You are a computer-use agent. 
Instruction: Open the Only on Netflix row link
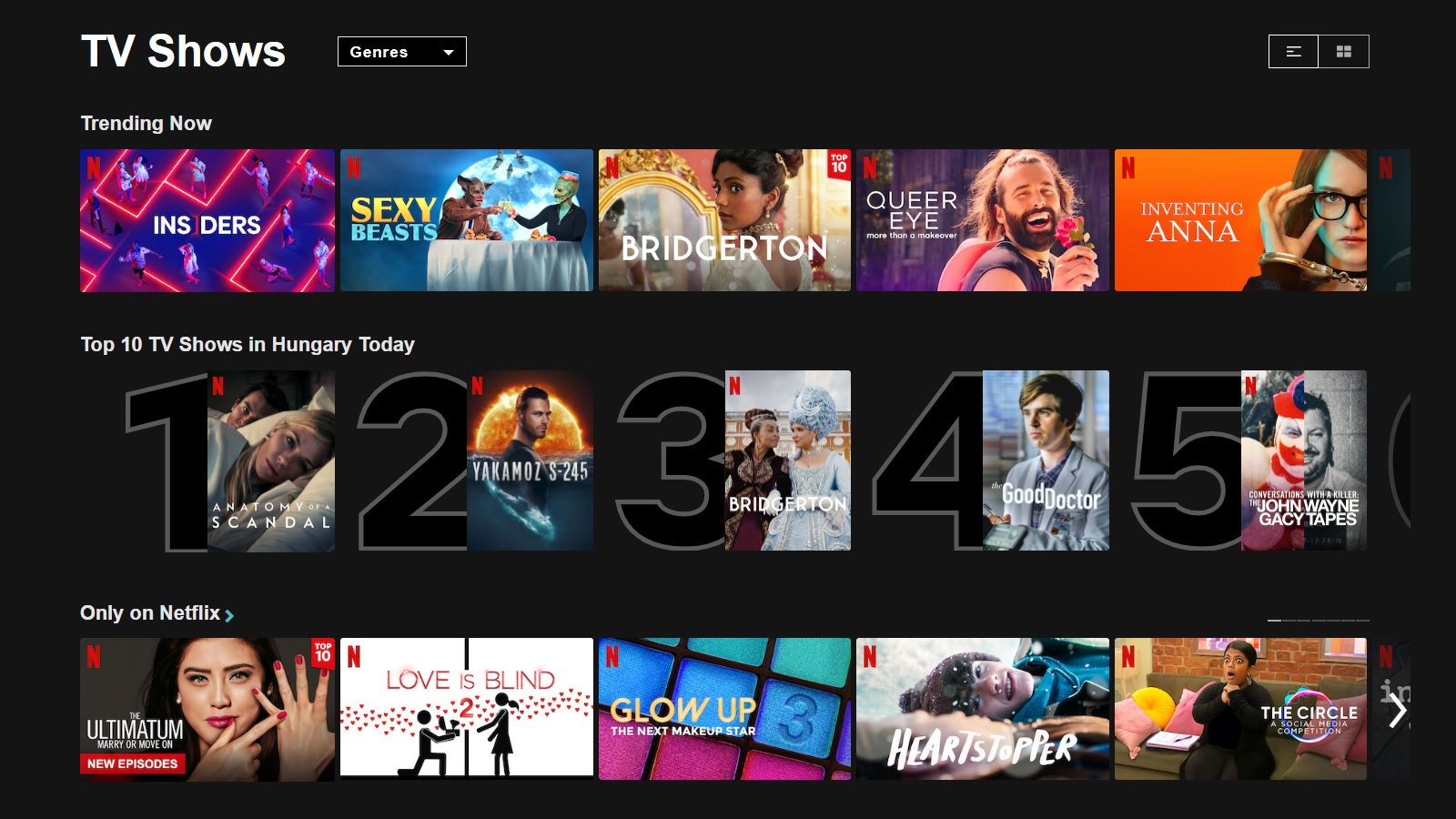pos(150,613)
